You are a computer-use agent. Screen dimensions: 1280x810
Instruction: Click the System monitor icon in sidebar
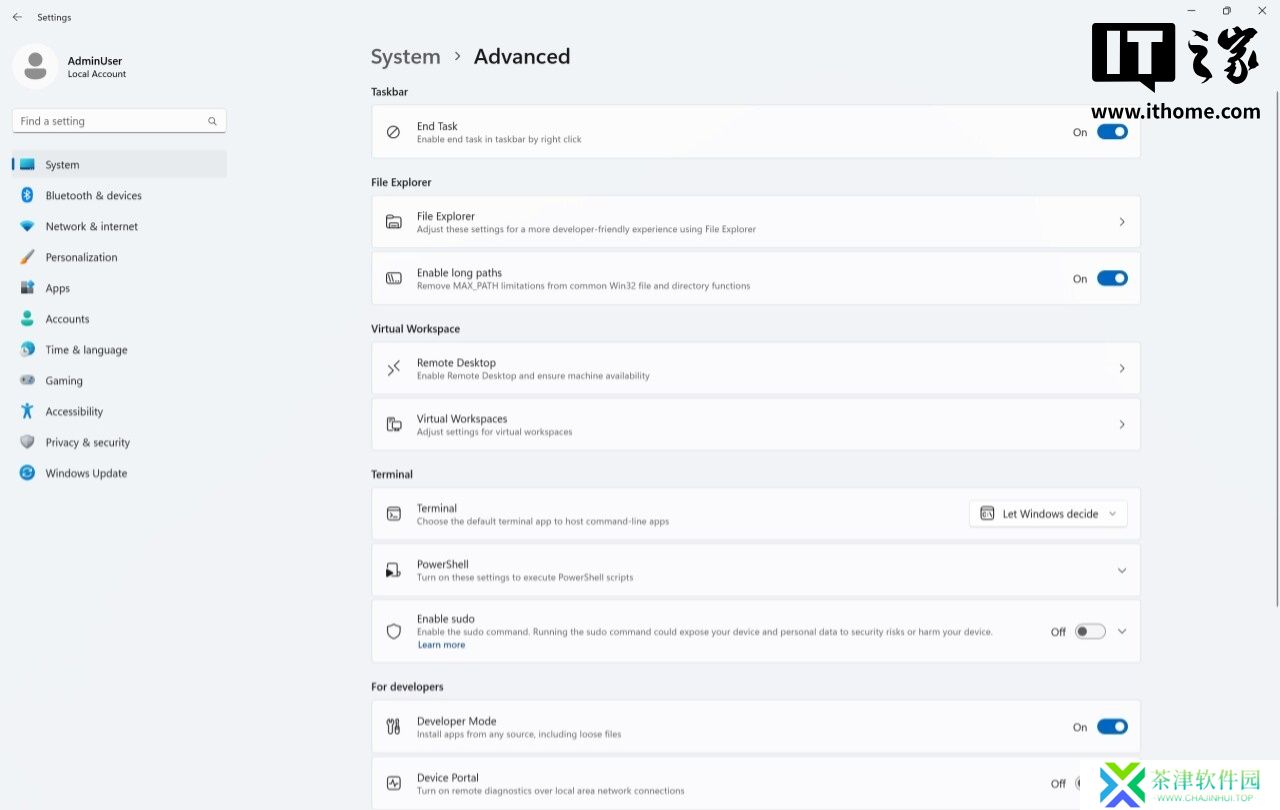coord(27,165)
